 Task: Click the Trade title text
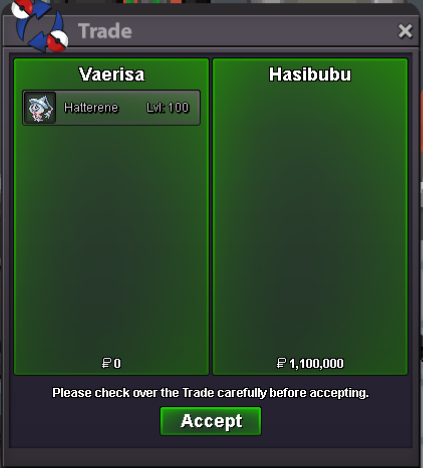pyautogui.click(x=105, y=31)
